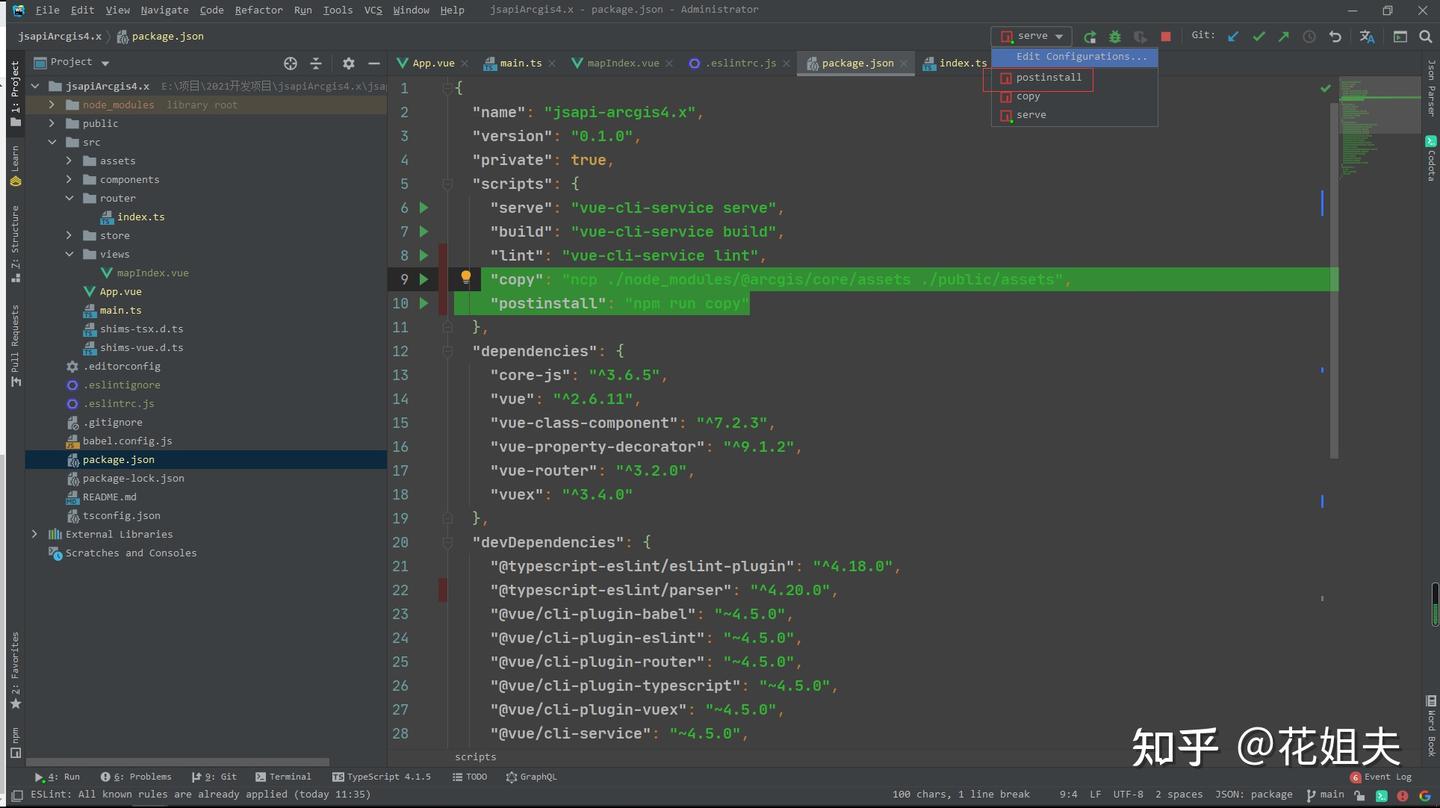Stop the running process with red square icon
Viewport: 1440px width, 808px height.
(1165, 36)
